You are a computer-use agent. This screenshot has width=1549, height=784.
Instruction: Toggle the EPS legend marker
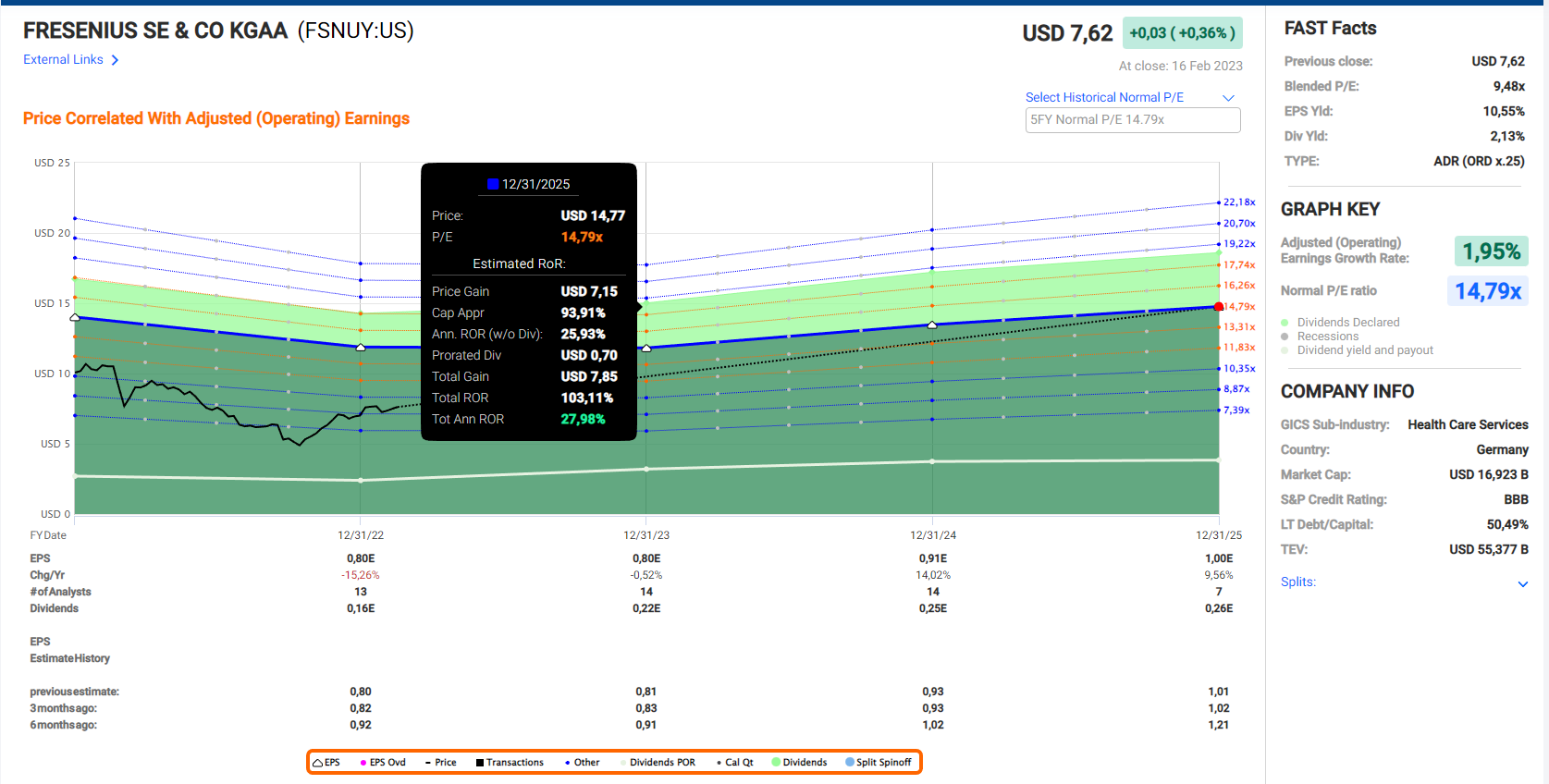click(x=318, y=763)
